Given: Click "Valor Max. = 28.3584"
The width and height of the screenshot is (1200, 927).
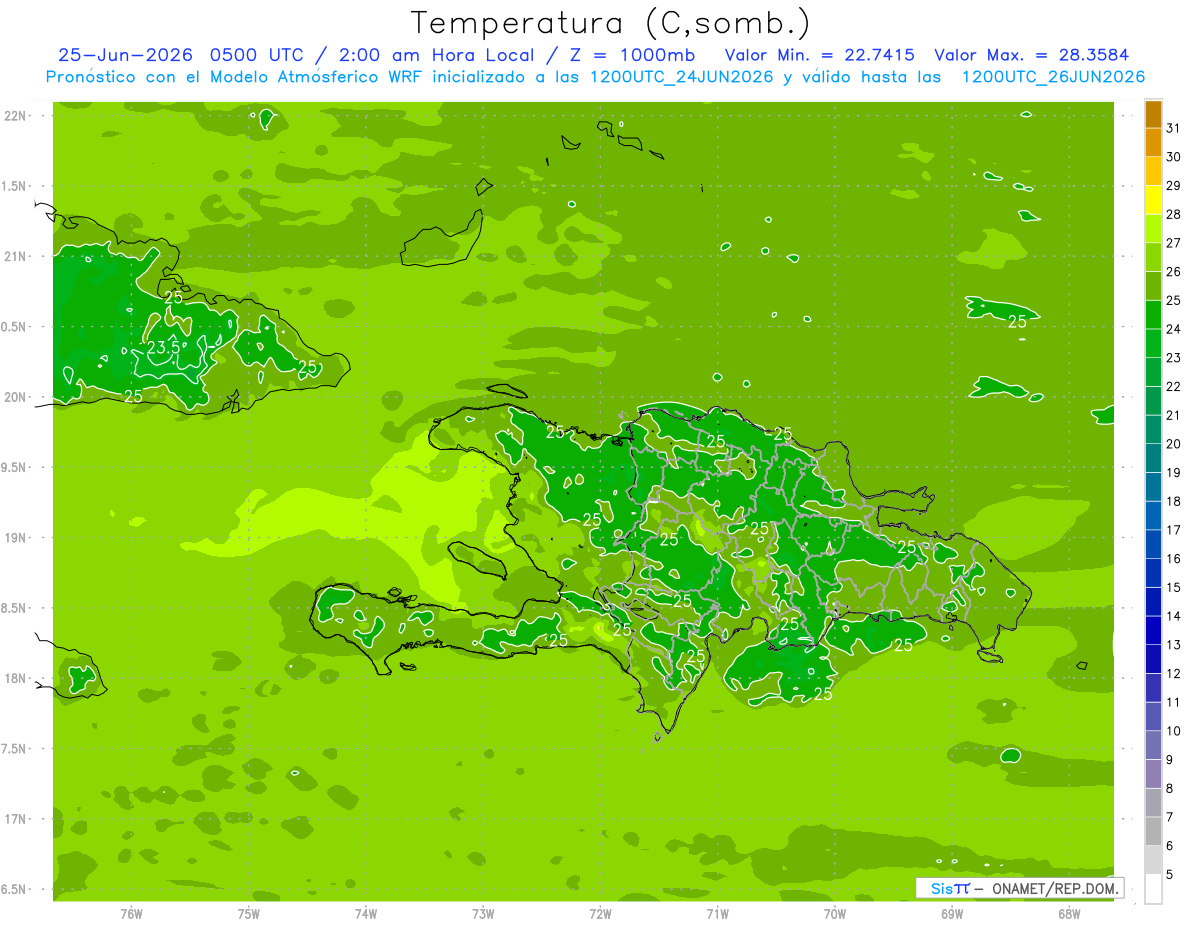Looking at the screenshot, I should pos(1033,55).
